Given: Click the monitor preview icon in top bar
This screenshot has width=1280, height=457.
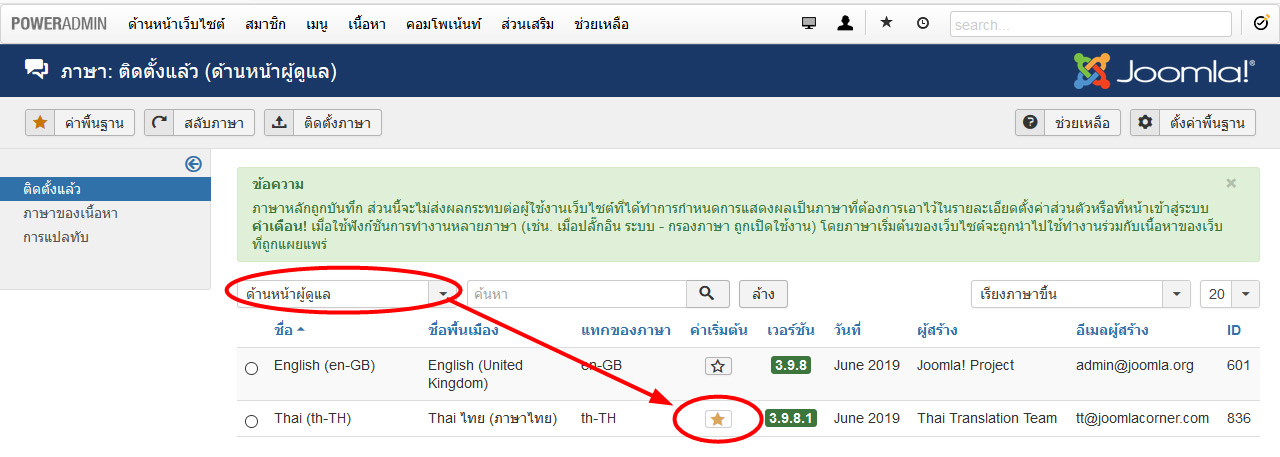Looking at the screenshot, I should click(809, 23).
